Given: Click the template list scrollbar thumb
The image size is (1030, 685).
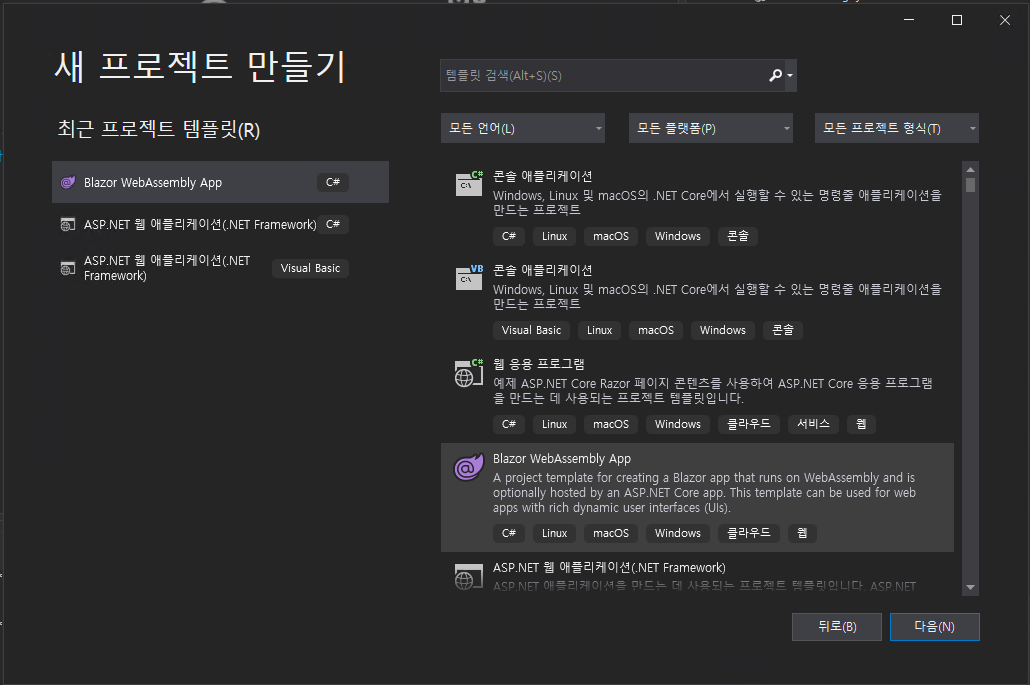Looking at the screenshot, I should coord(970,185).
